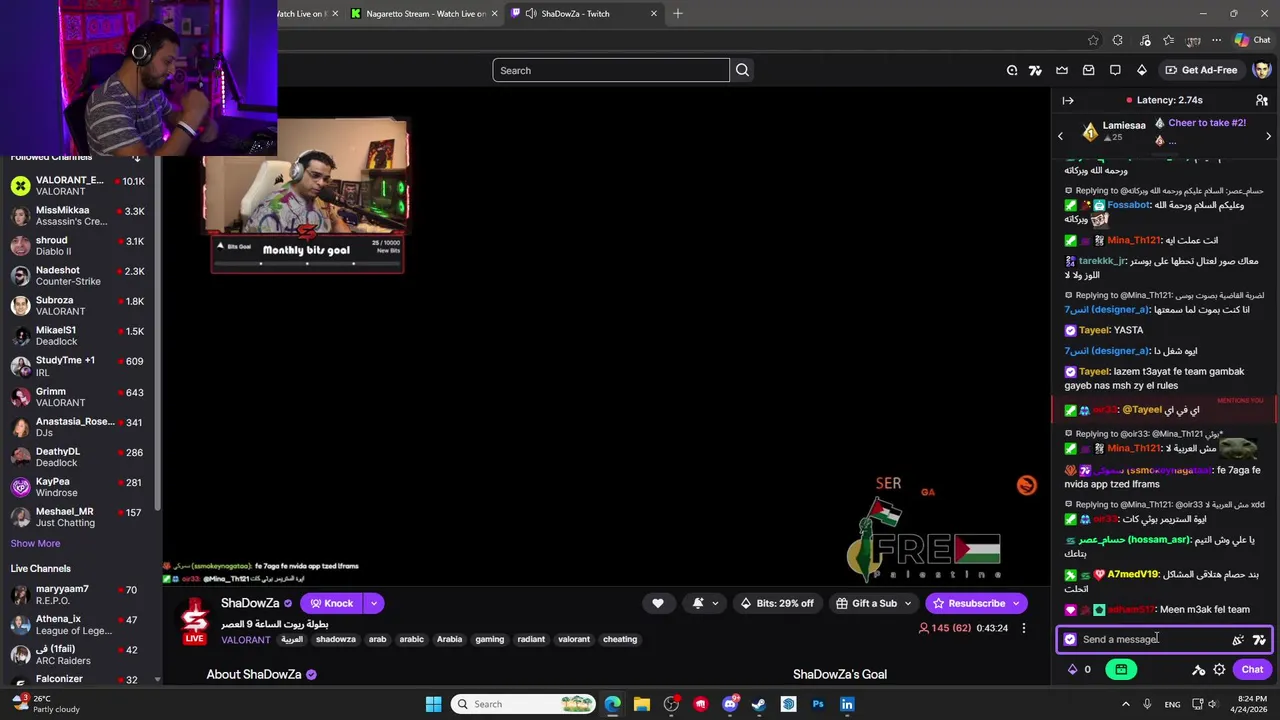1280x720 pixels.
Task: Select the radiant stream tag
Action: click(531, 639)
